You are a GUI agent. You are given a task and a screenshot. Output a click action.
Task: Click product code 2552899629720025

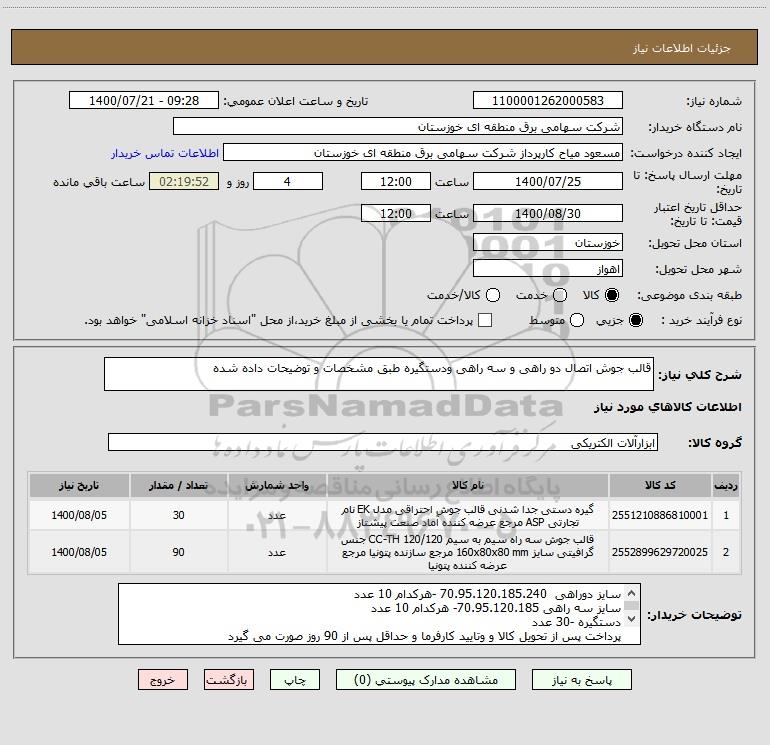pyautogui.click(x=660, y=552)
